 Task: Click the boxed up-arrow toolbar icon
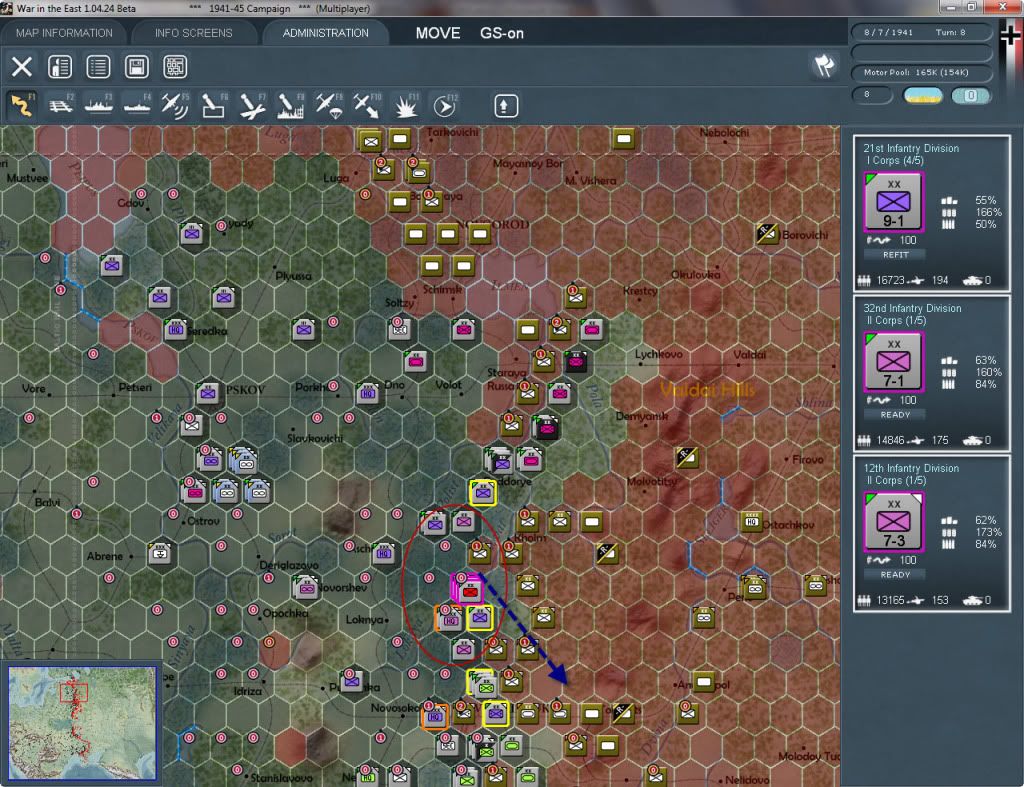click(505, 106)
